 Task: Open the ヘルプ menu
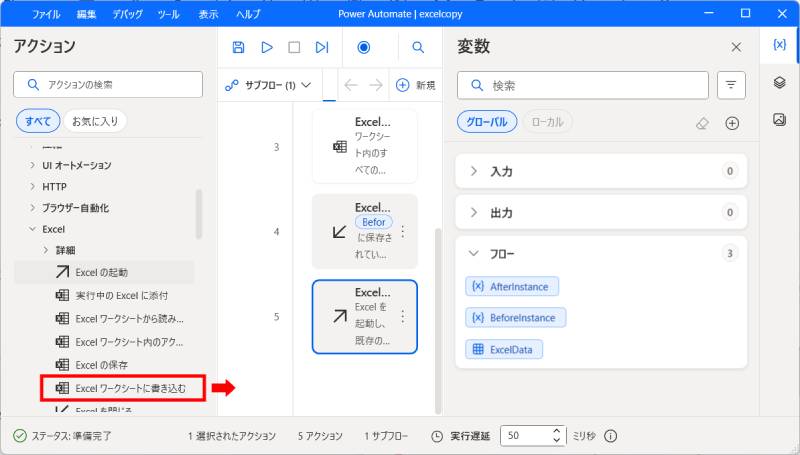point(248,14)
